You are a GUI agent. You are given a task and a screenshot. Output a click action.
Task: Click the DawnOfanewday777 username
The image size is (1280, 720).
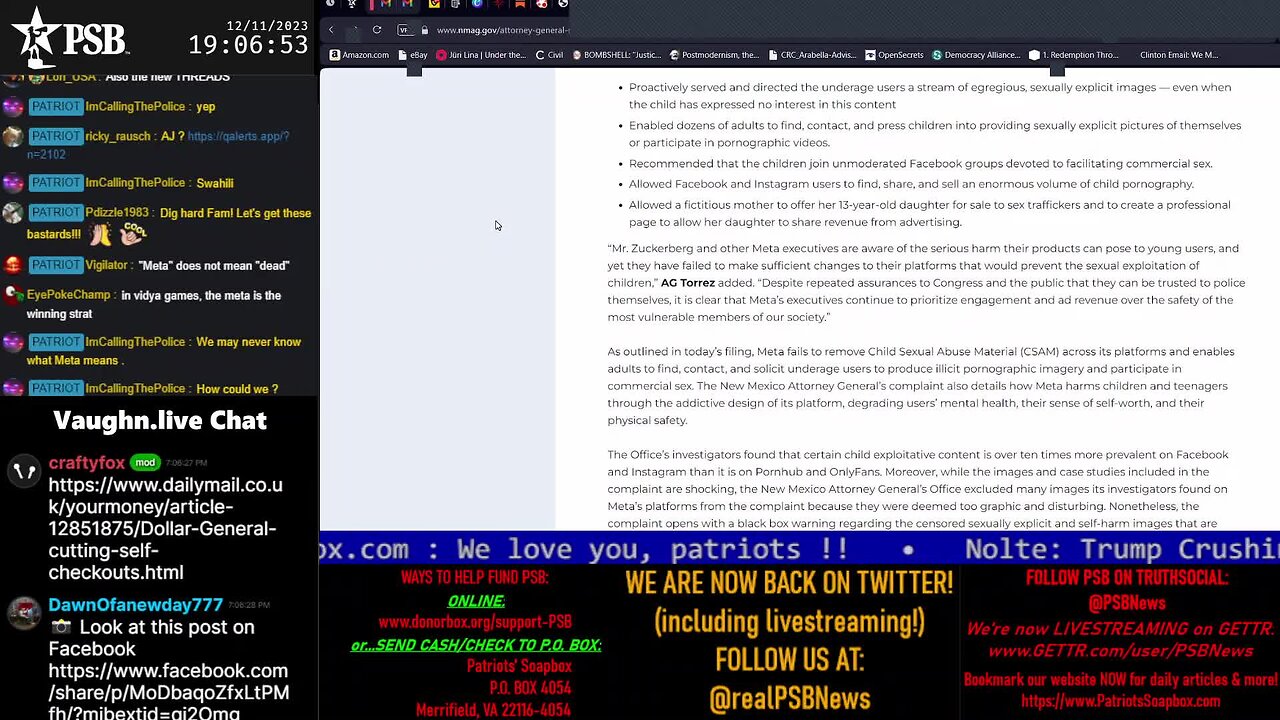[136, 605]
